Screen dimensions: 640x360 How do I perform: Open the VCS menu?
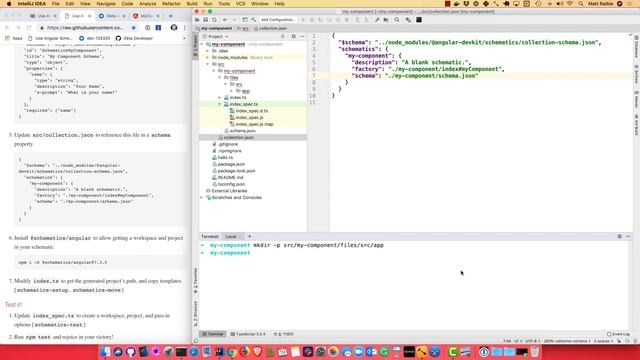[x=241, y=4]
